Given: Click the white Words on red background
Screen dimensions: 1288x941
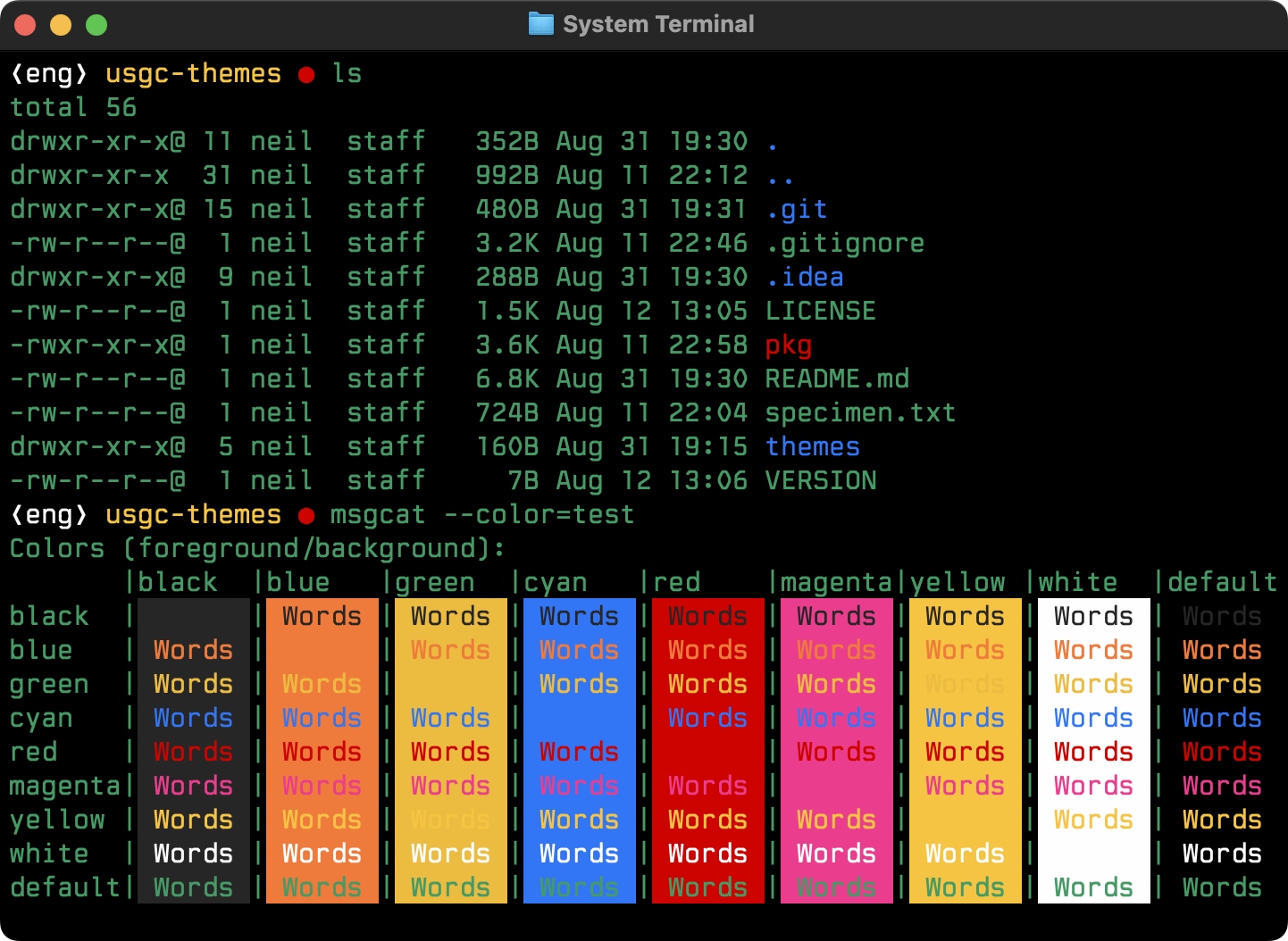Looking at the screenshot, I should click(707, 854).
